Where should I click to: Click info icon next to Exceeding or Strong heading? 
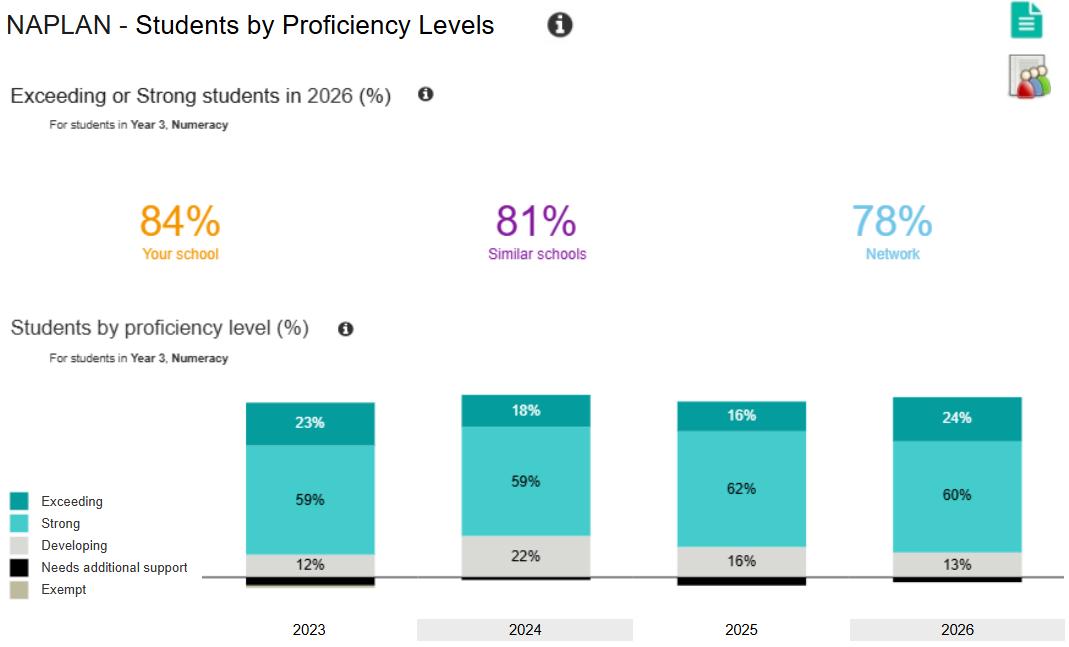[425, 94]
